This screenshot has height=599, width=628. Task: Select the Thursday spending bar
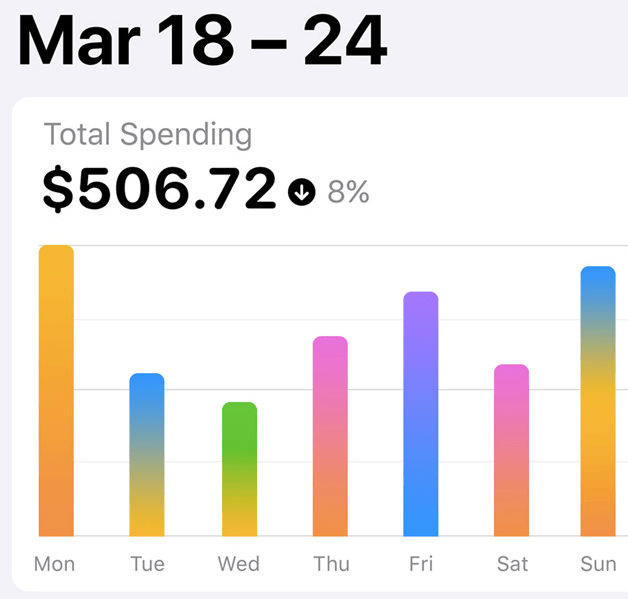(330, 436)
